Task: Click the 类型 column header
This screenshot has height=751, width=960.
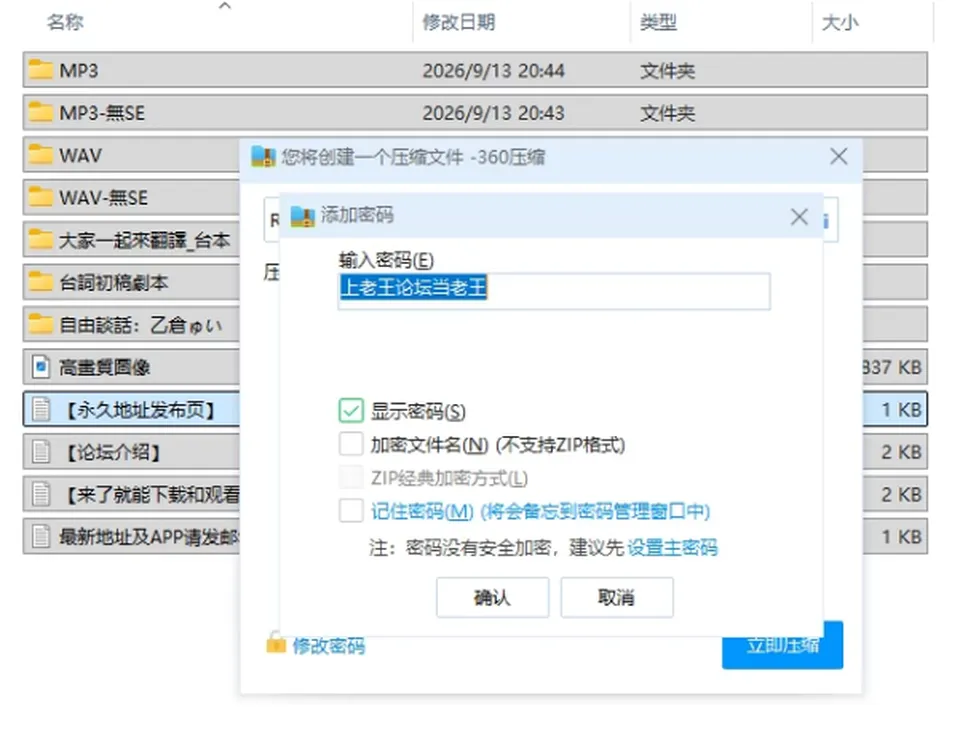Action: [658, 23]
